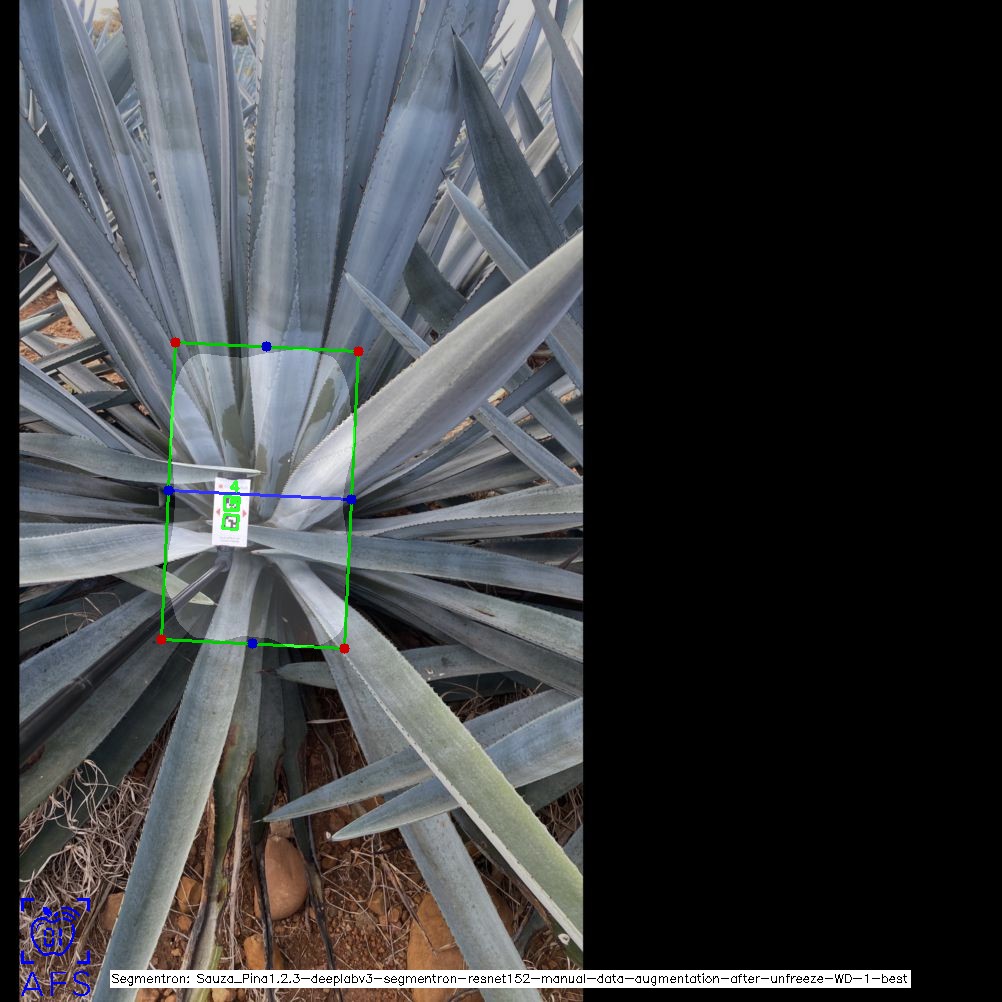Viewport: 1002px width, 1002px height.
Task: Click the AFS apple logo icon
Action: click(56, 931)
